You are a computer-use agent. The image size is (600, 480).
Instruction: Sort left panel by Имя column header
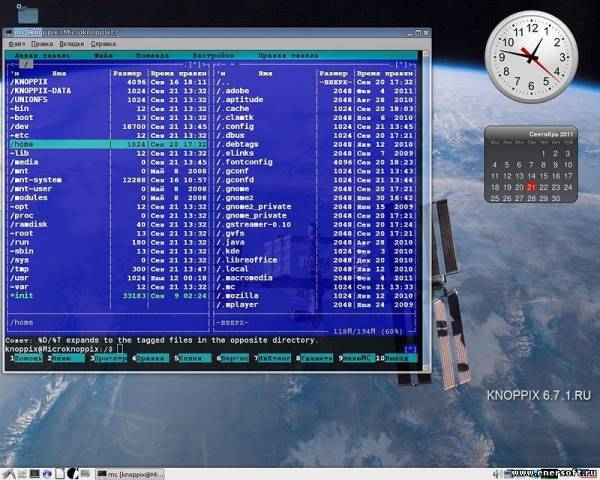click(x=59, y=73)
